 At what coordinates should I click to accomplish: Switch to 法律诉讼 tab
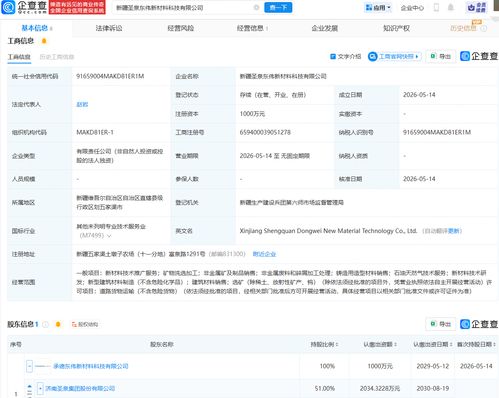coord(109,28)
